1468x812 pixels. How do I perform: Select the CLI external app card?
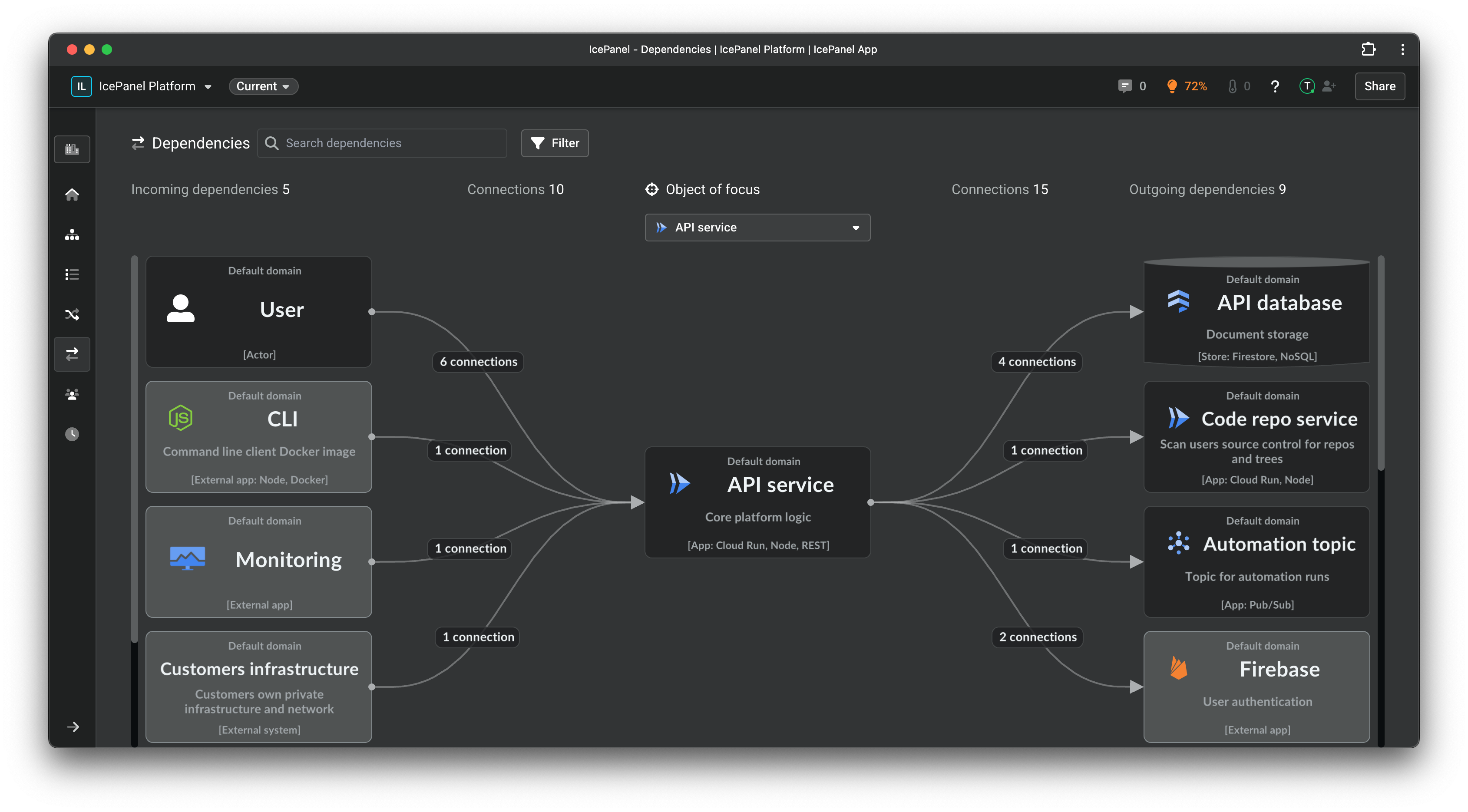point(259,436)
